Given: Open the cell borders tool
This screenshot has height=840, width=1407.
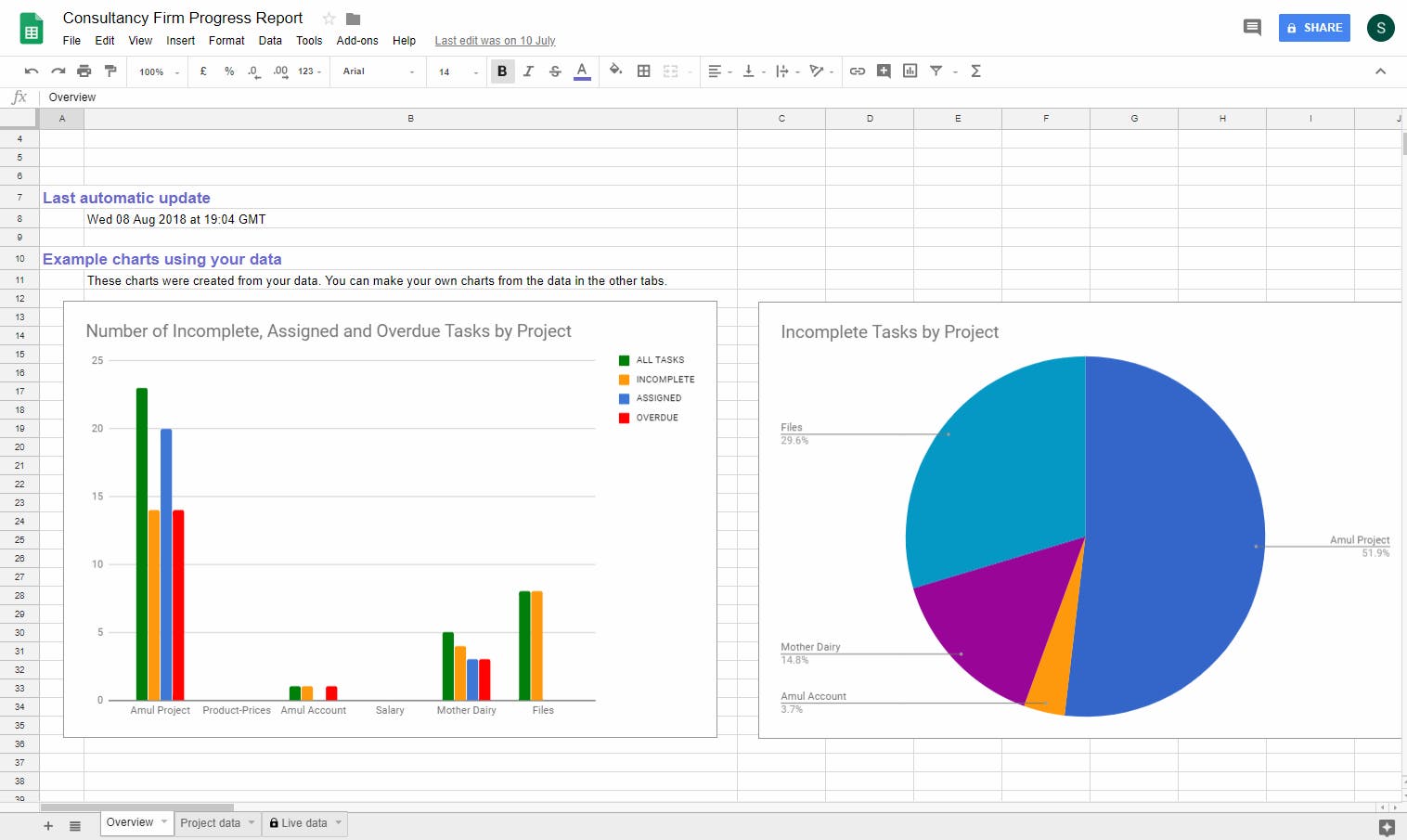Looking at the screenshot, I should pos(643,71).
